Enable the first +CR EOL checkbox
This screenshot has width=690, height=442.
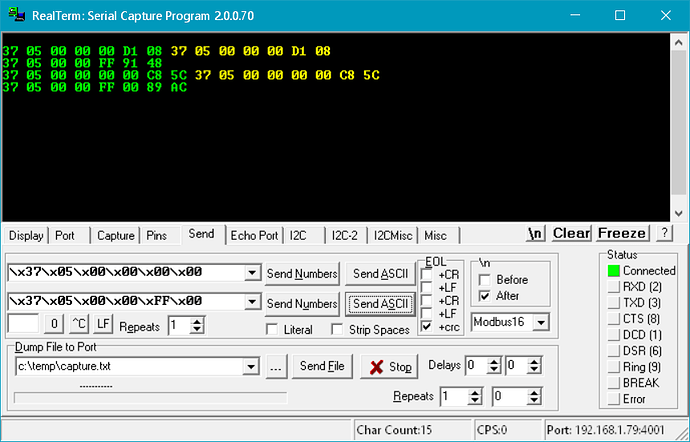426,275
